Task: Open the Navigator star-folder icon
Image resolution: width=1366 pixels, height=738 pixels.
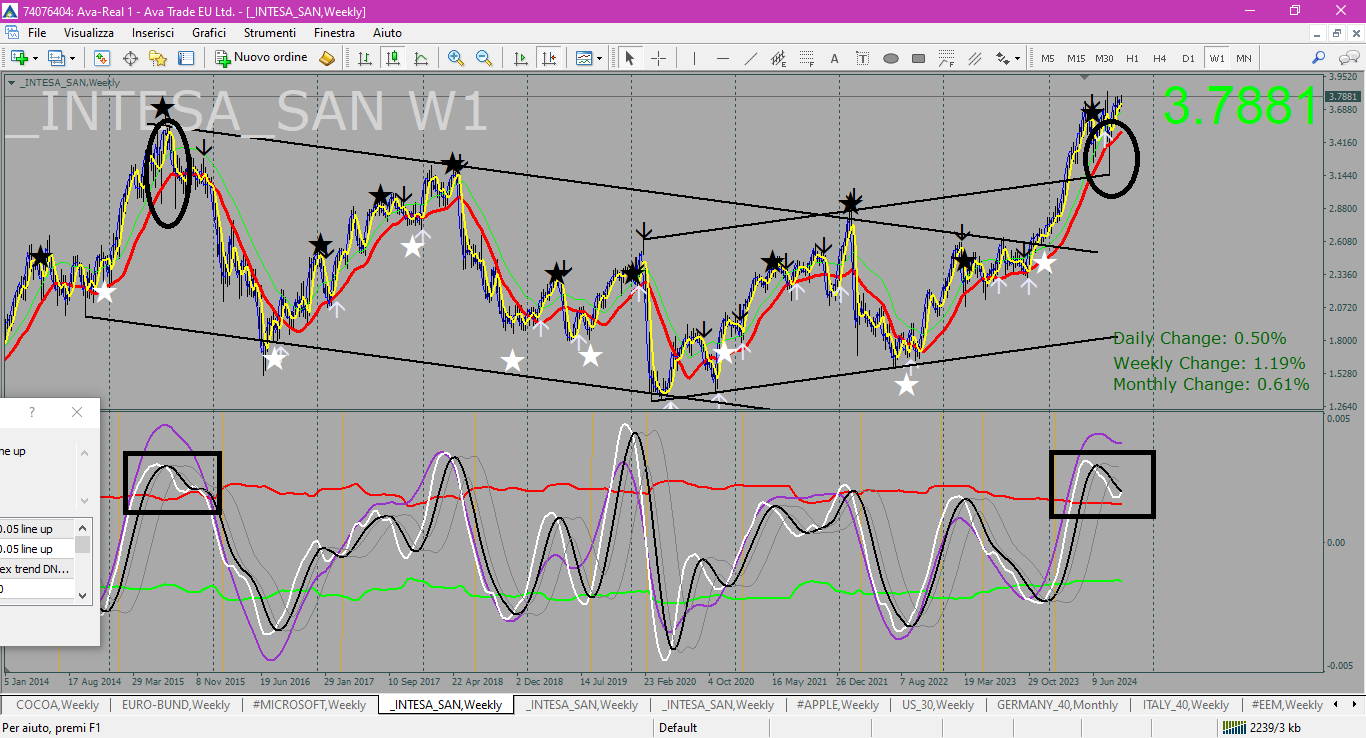Action: 157,58
